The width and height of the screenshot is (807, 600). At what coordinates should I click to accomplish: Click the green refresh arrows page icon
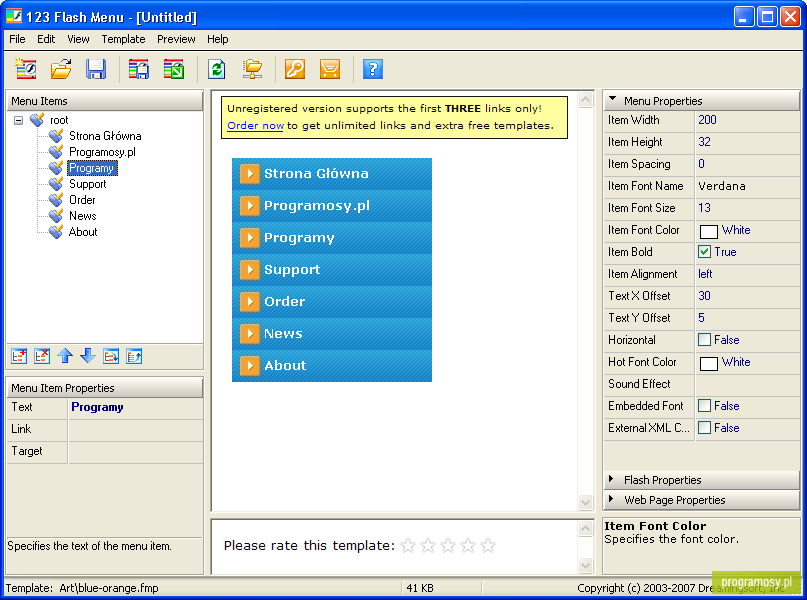click(217, 69)
